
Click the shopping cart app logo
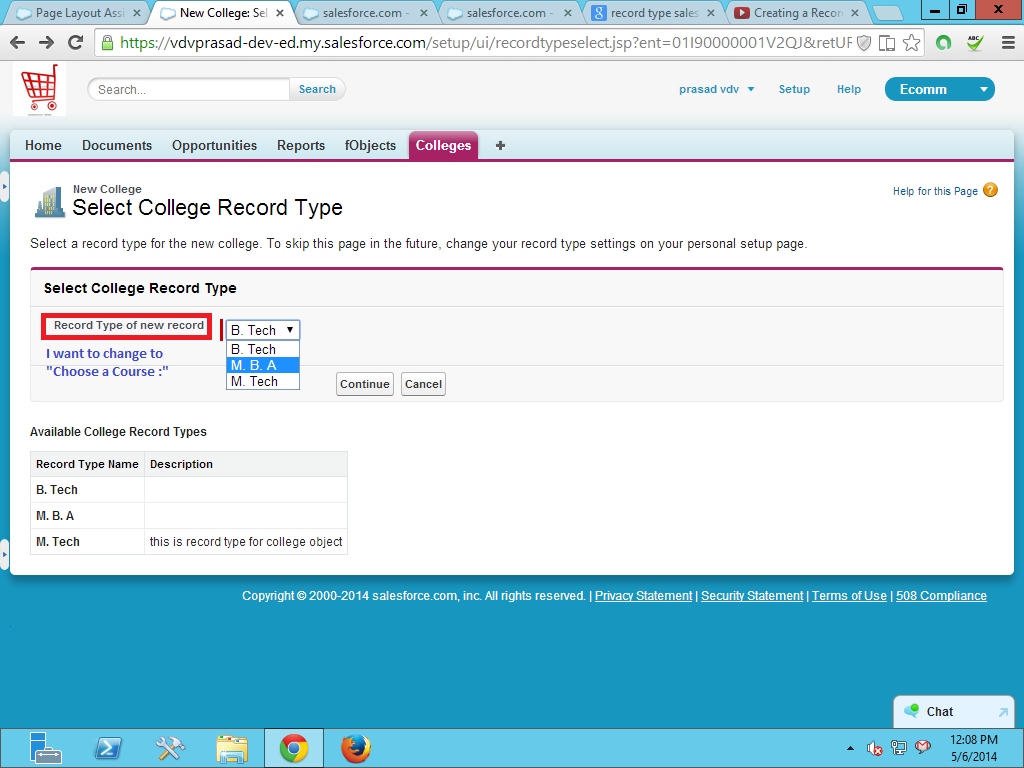click(39, 89)
